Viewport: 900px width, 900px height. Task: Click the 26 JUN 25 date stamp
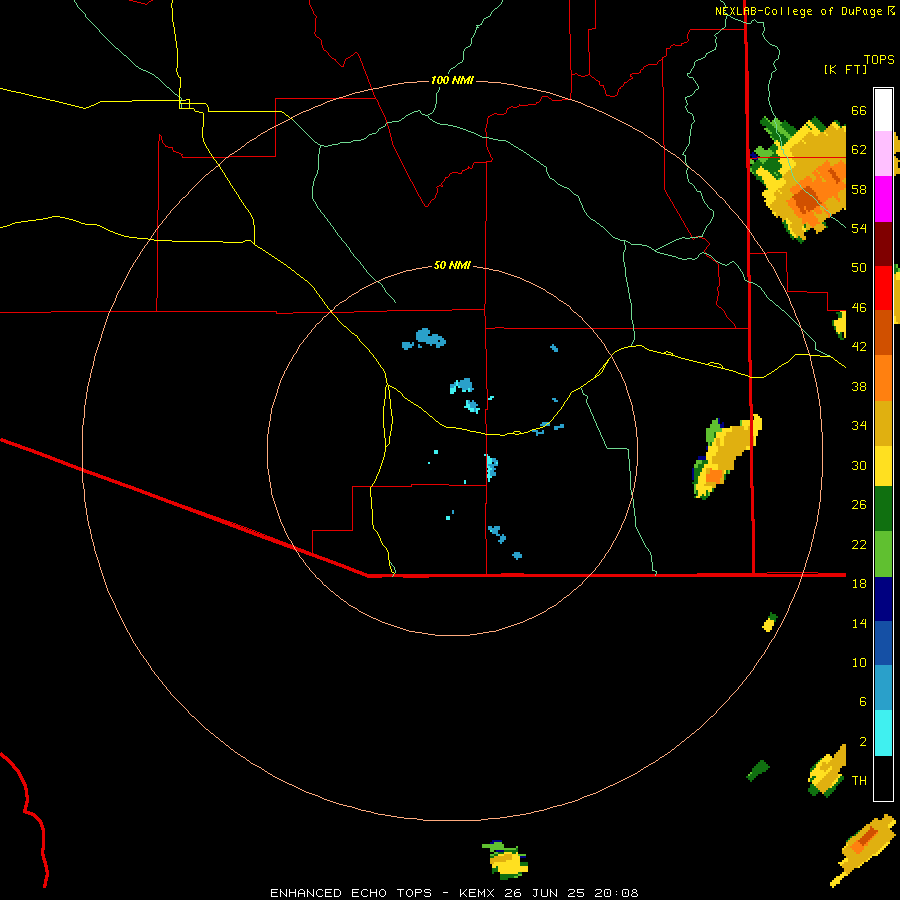(545, 893)
